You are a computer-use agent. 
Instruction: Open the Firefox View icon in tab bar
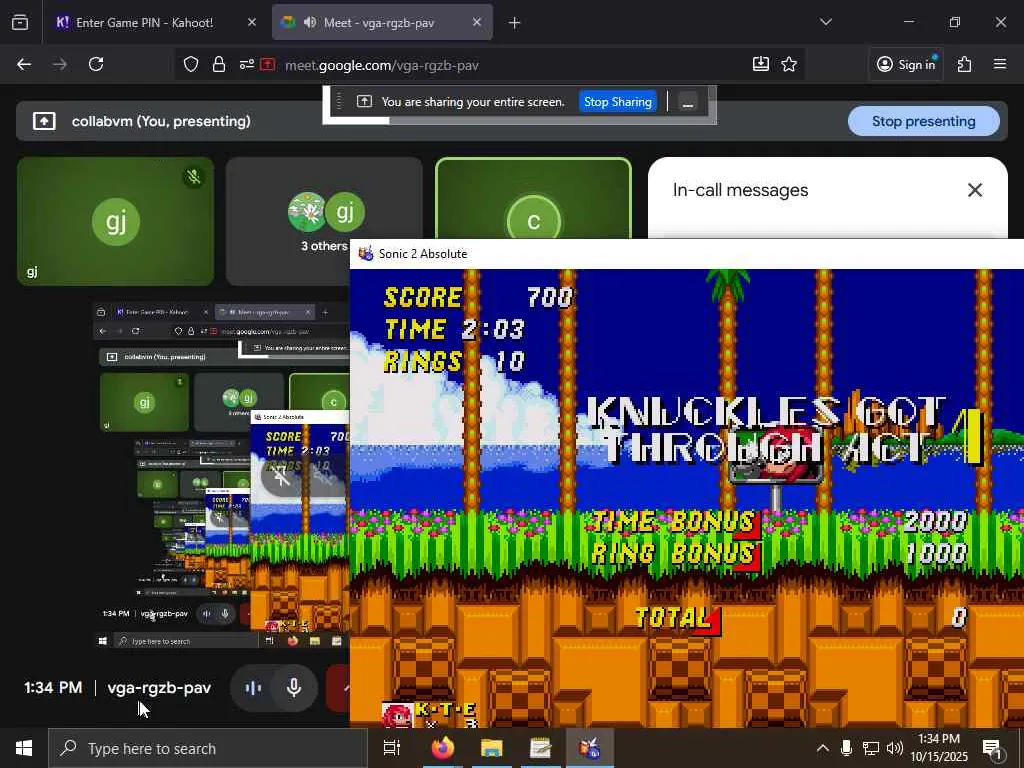(20, 22)
